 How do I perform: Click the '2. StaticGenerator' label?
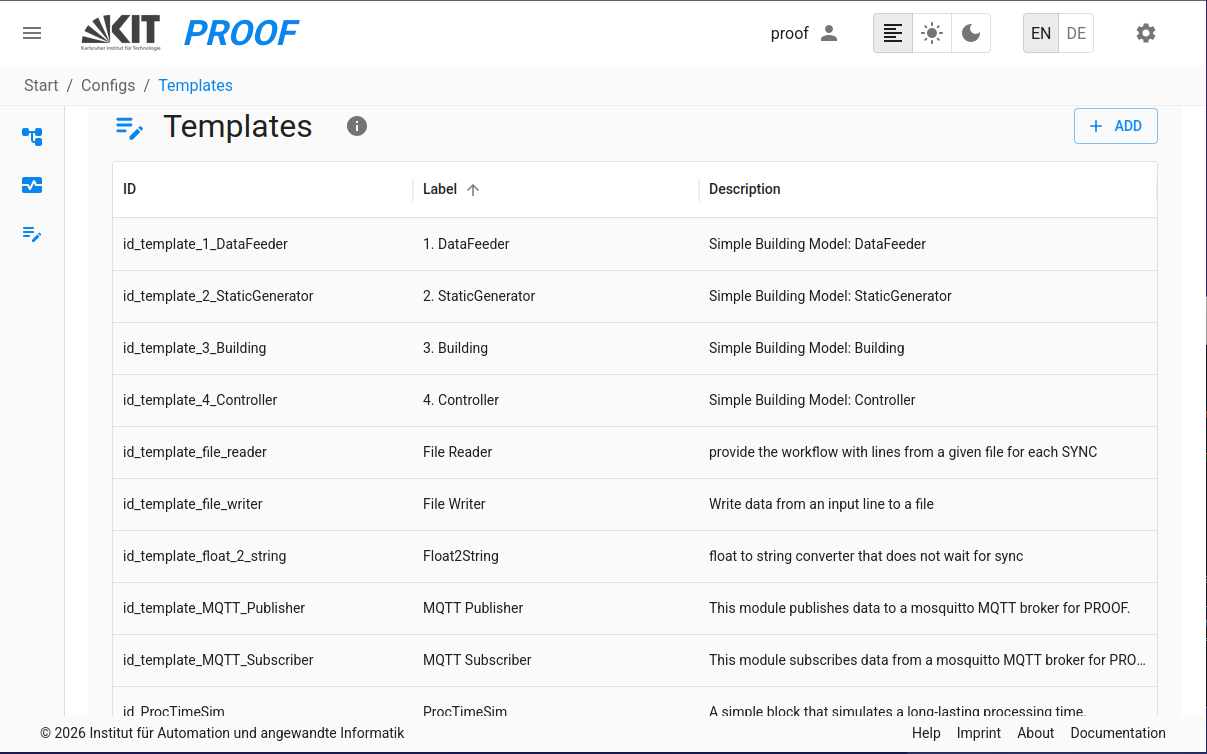479,296
